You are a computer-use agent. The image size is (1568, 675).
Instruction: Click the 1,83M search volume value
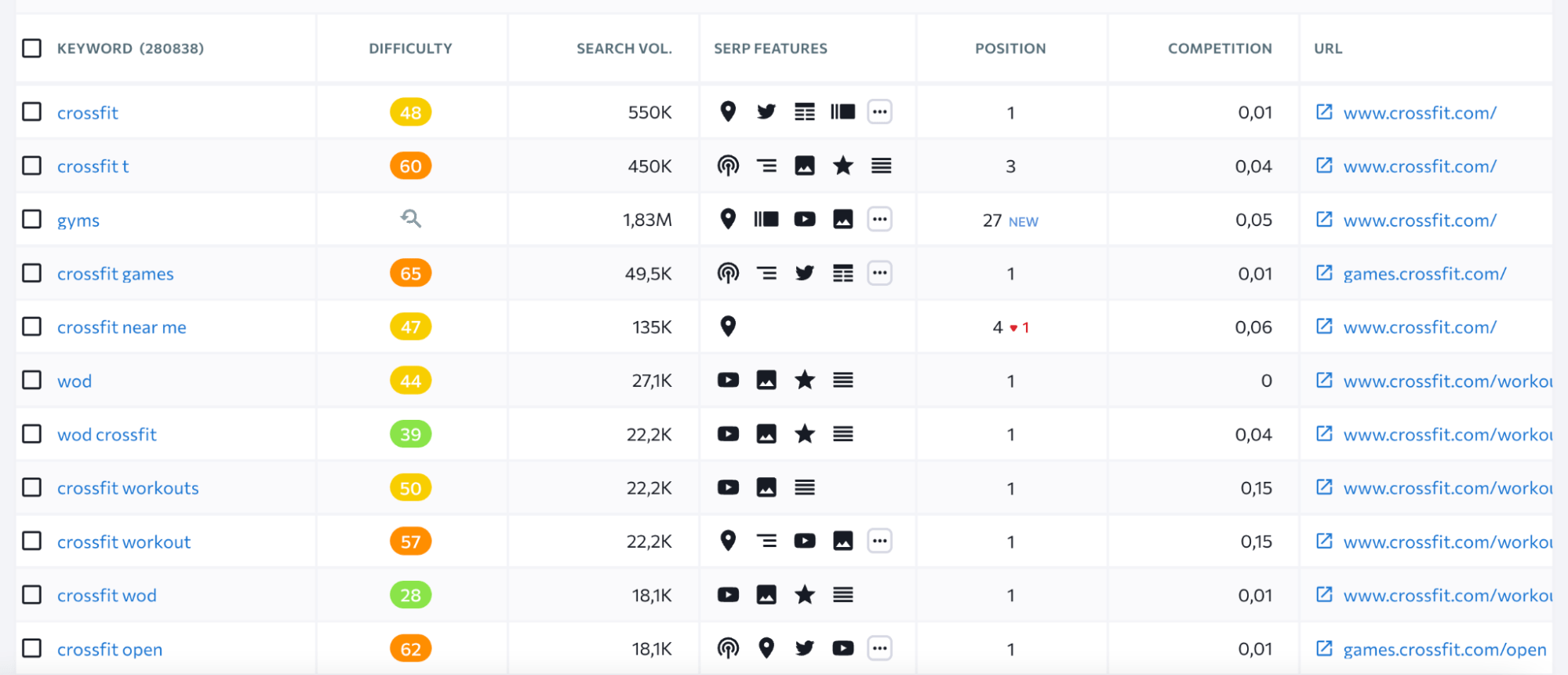647,220
